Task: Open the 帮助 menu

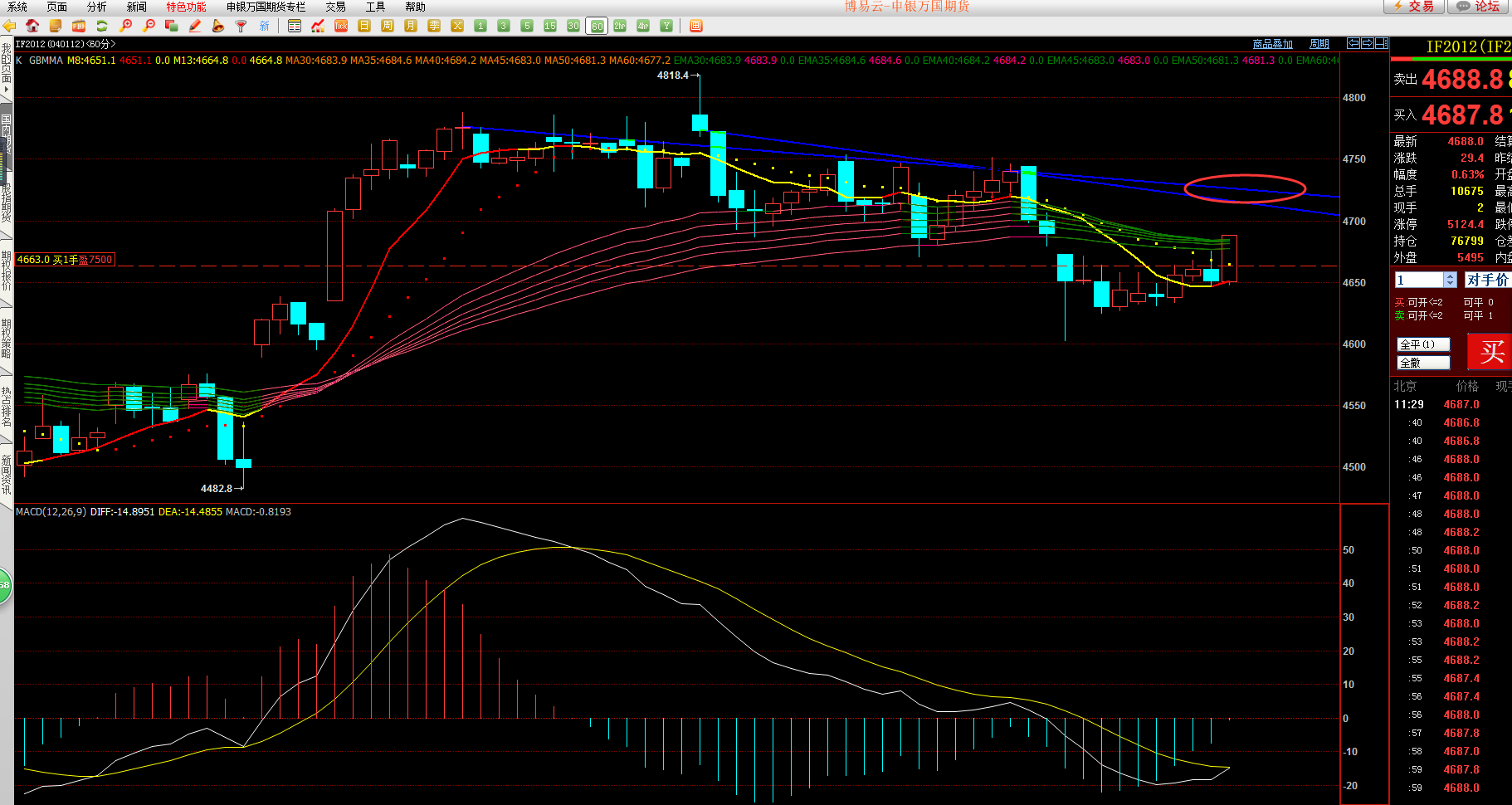Action: tap(416, 7)
